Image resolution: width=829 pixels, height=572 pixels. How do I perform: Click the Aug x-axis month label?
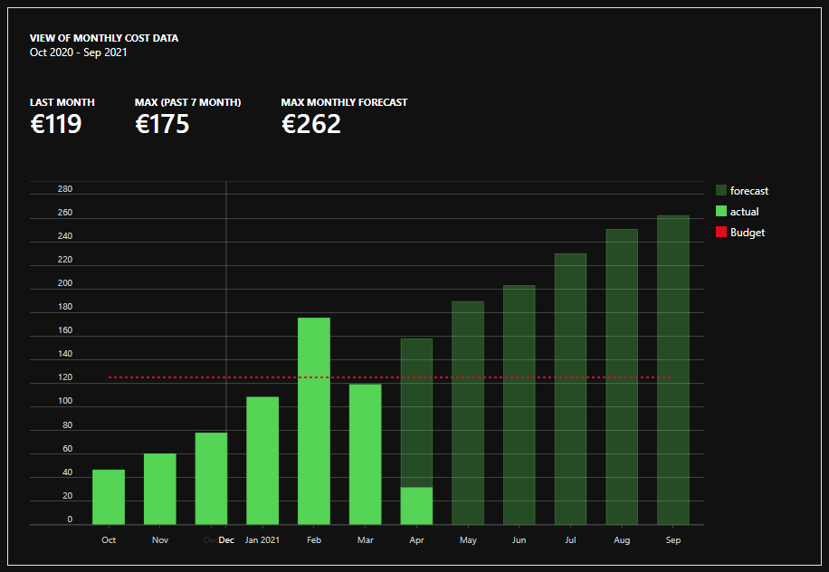tap(622, 540)
